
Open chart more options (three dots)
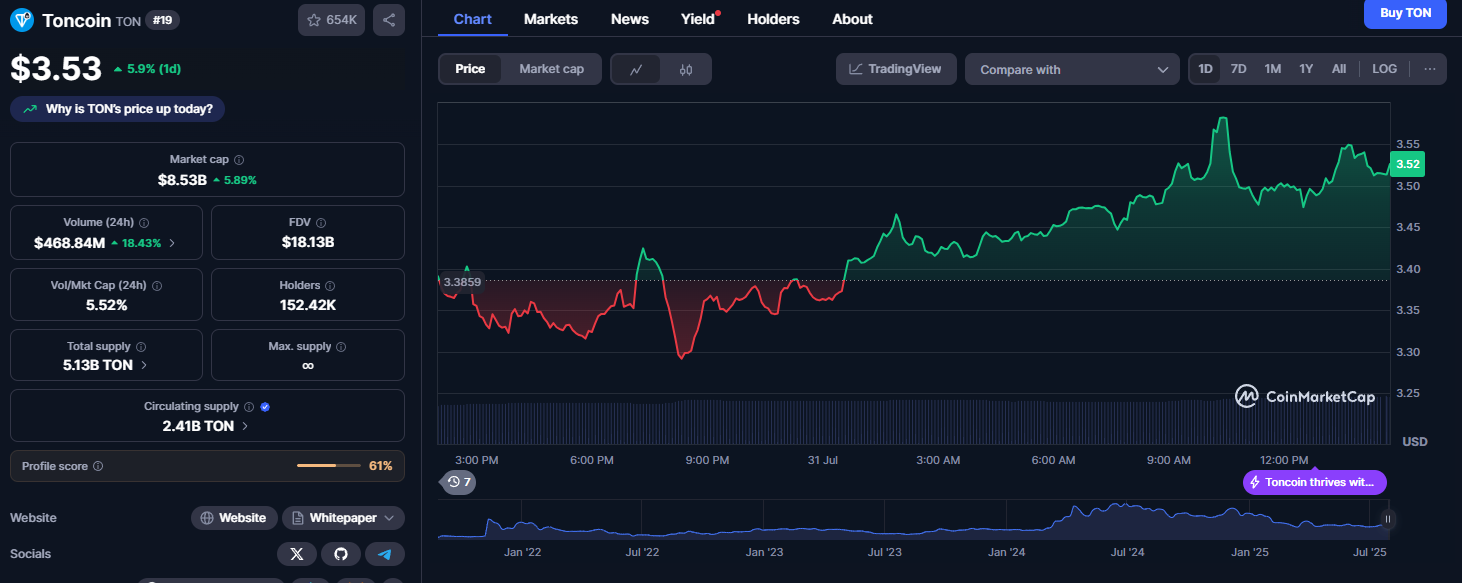(1430, 69)
